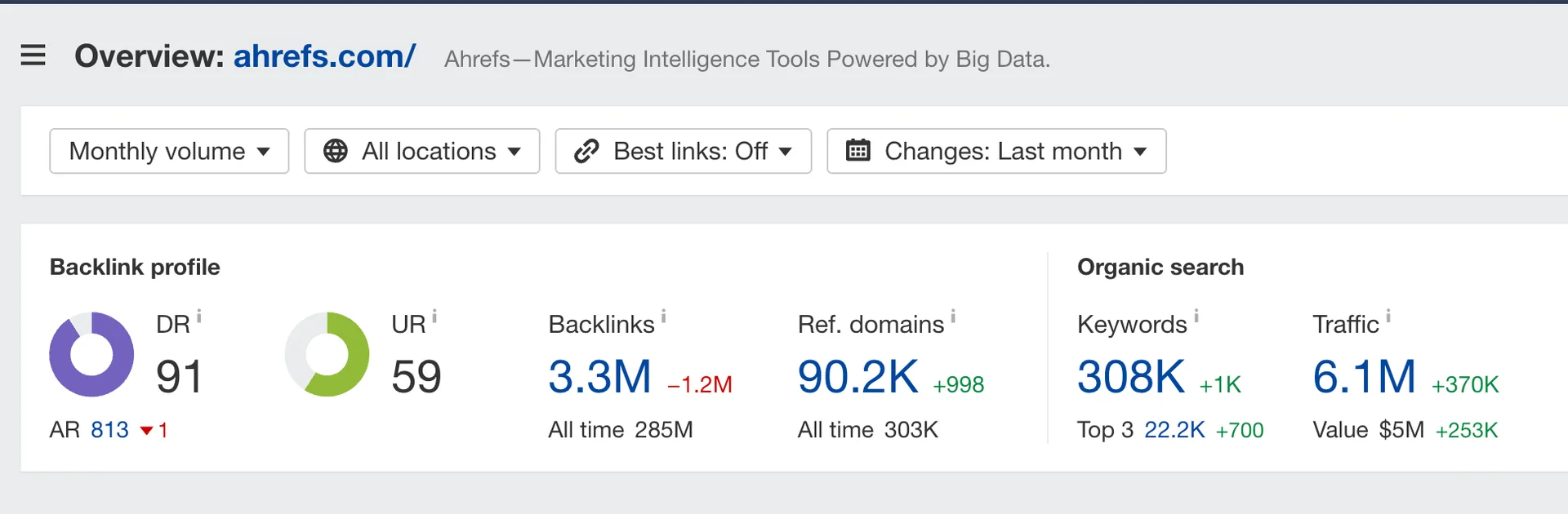Image resolution: width=1568 pixels, height=514 pixels.
Task: Click the info icon next to Backlinks
Action: point(663,314)
